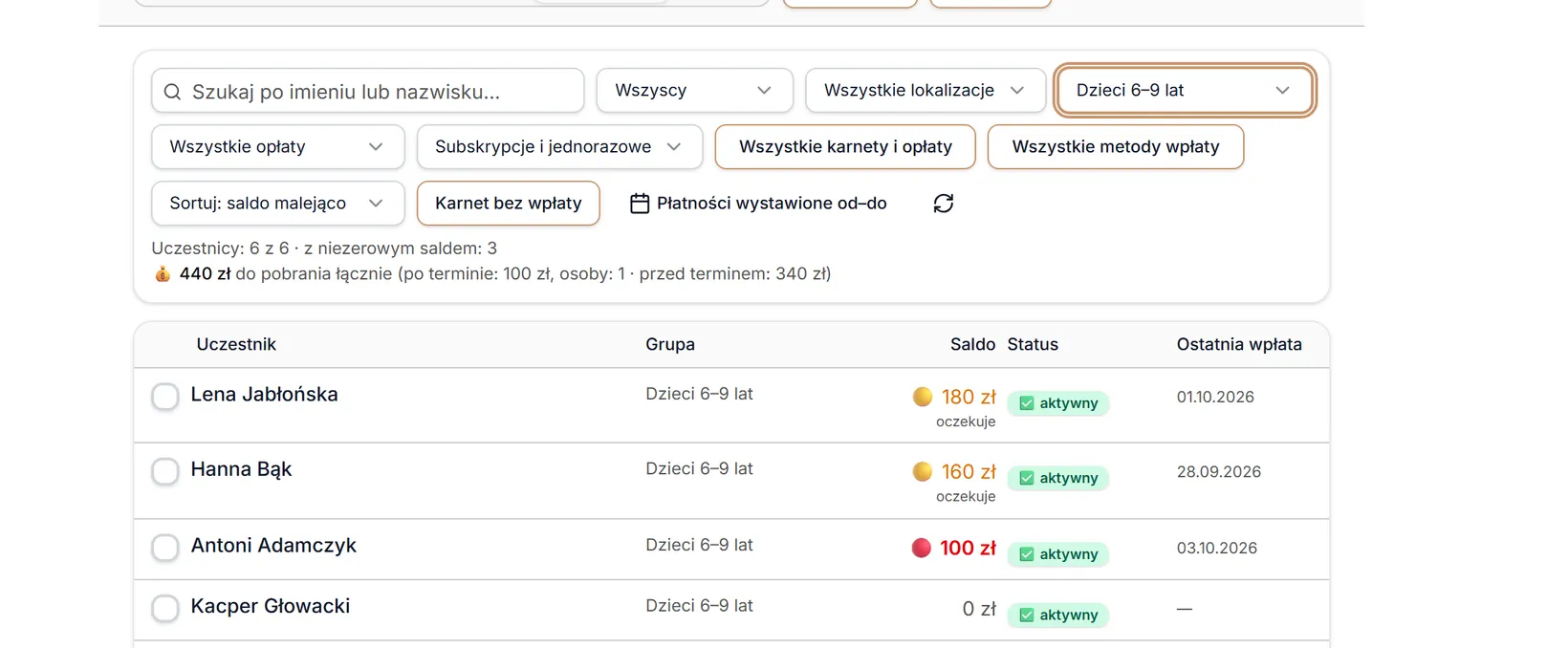Click the search magnifier icon
1568x648 pixels.
(172, 92)
